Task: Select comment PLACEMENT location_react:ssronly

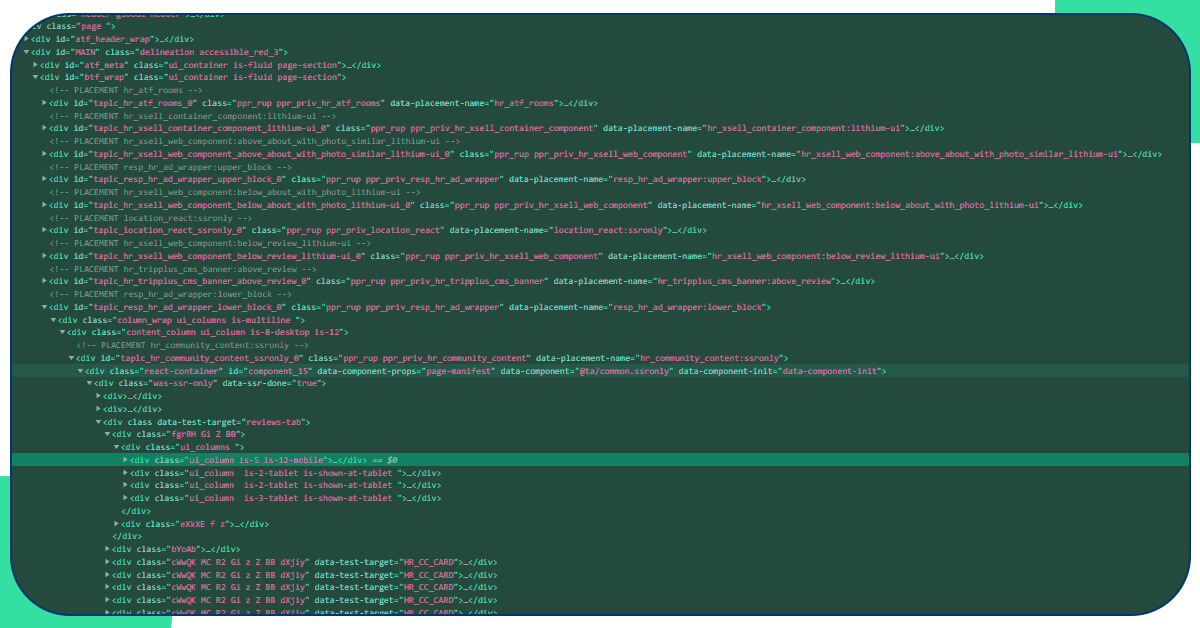Action: 150,218
